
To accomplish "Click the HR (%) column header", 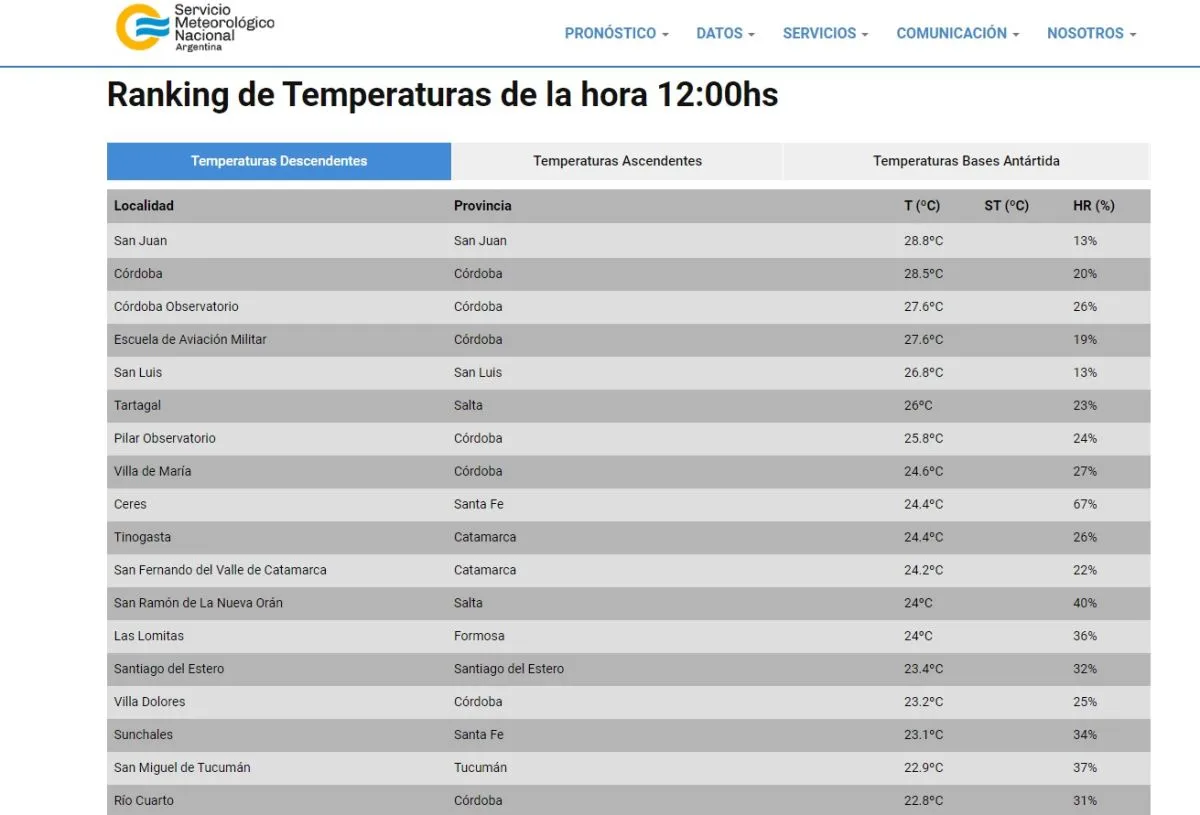I will tap(1093, 206).
